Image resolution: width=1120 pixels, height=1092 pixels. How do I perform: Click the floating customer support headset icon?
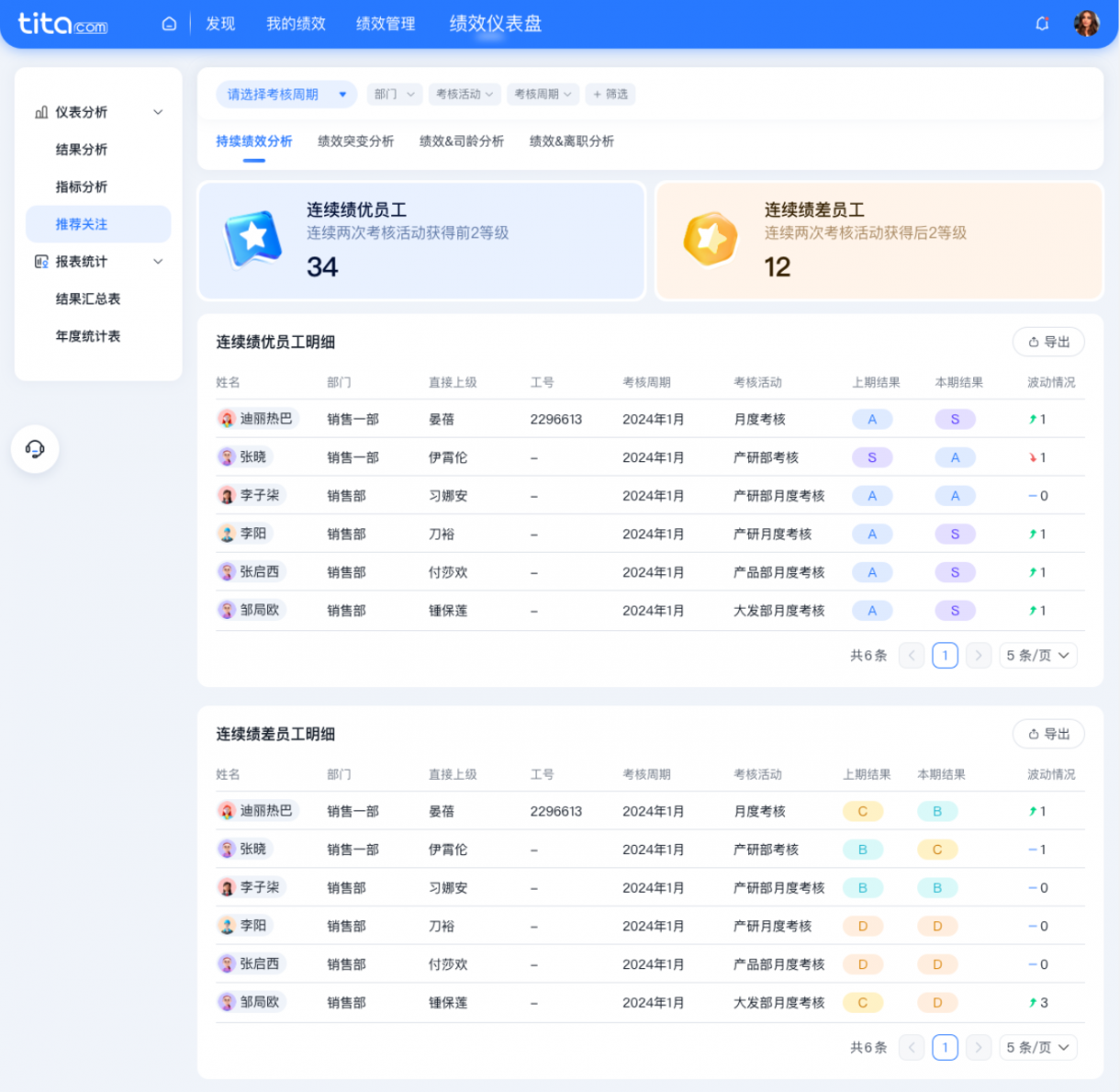[35, 449]
